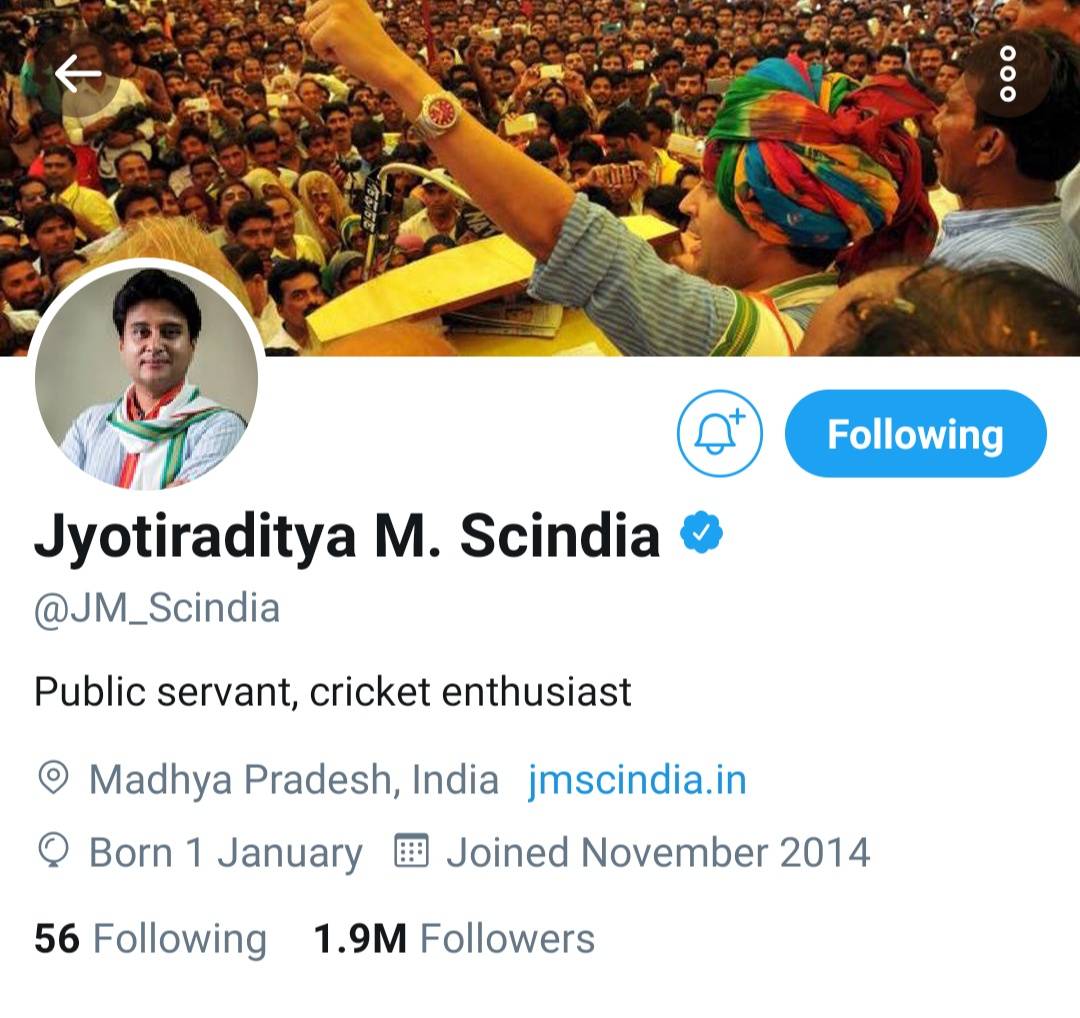Screen dimensions: 1080x1018
Task: Open the jmscindia.in website link
Action: pyautogui.click(x=637, y=780)
